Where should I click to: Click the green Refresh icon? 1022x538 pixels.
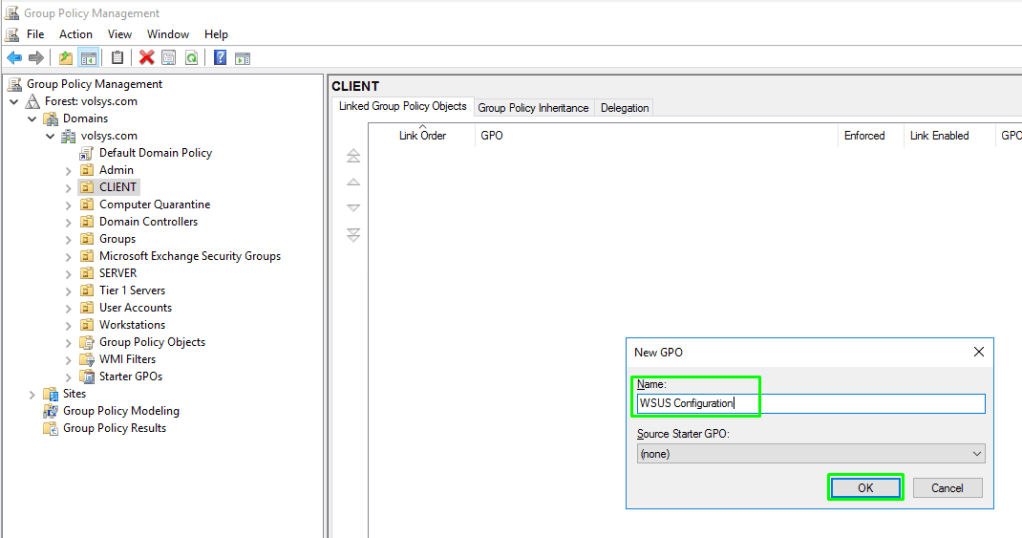click(190, 58)
